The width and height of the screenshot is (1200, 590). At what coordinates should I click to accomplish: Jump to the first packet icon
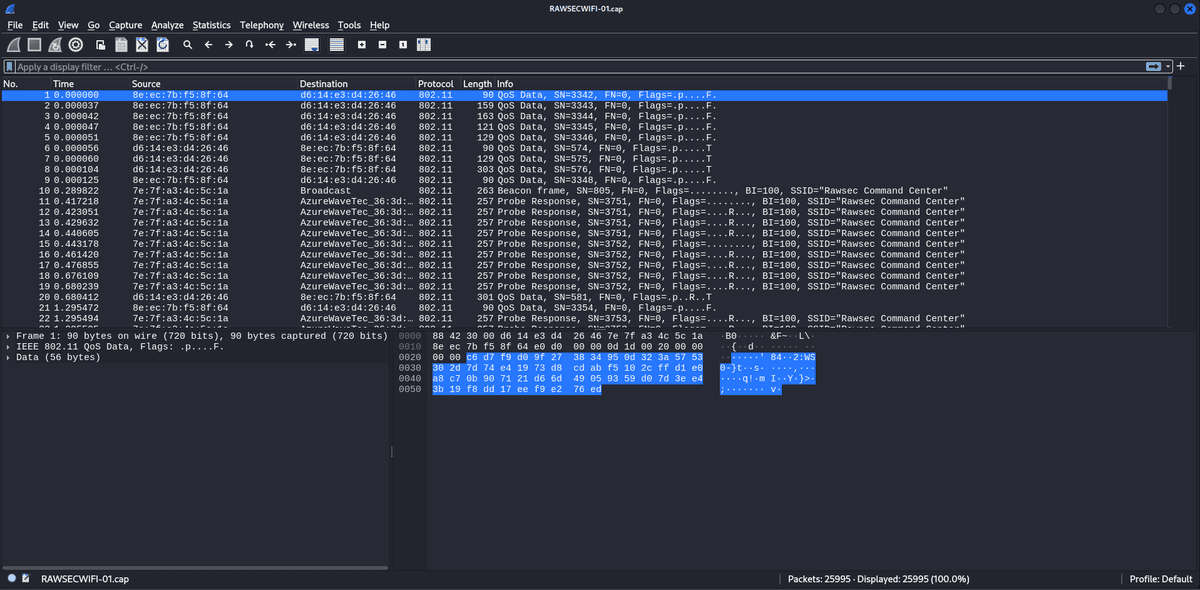[270, 45]
